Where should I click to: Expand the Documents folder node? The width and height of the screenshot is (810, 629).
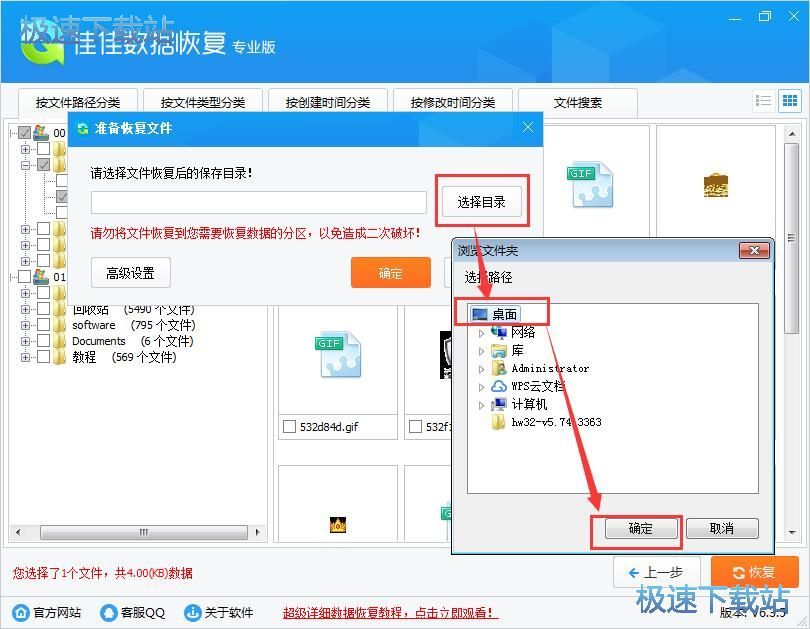click(25, 341)
